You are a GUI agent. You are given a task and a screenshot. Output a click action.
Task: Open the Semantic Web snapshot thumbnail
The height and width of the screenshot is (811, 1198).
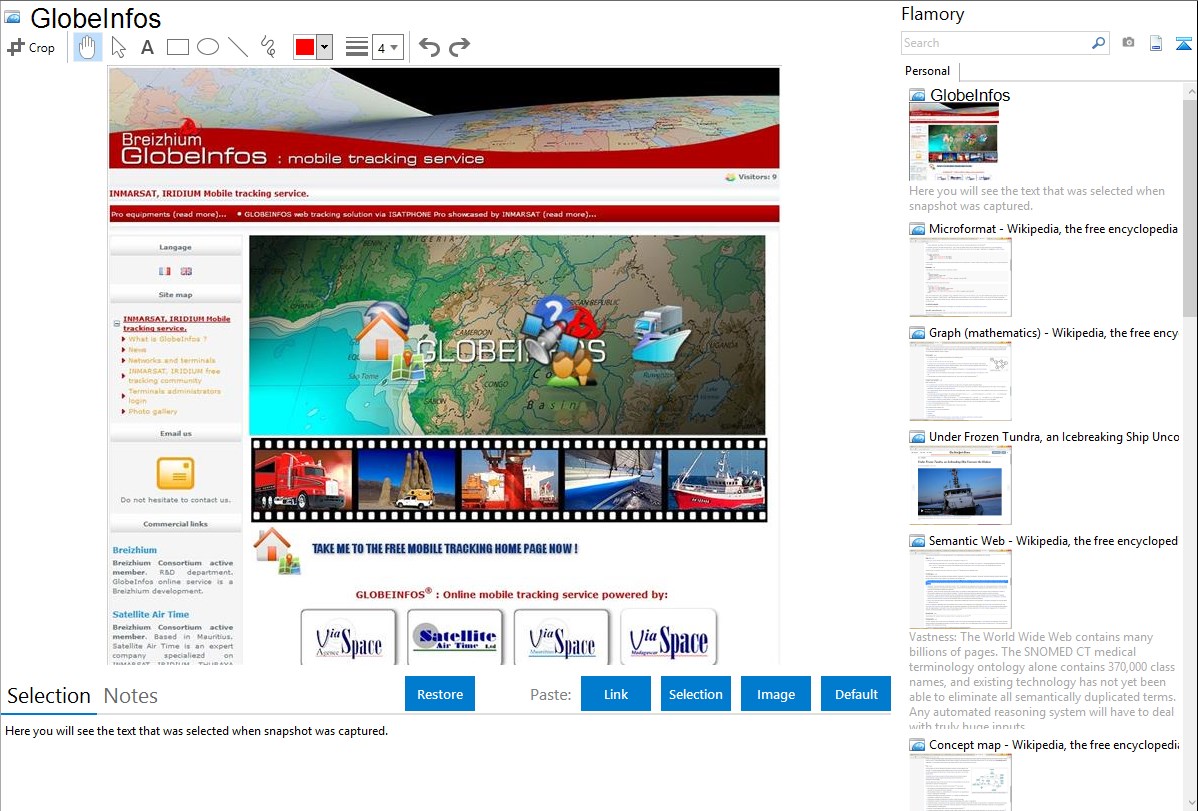960,589
